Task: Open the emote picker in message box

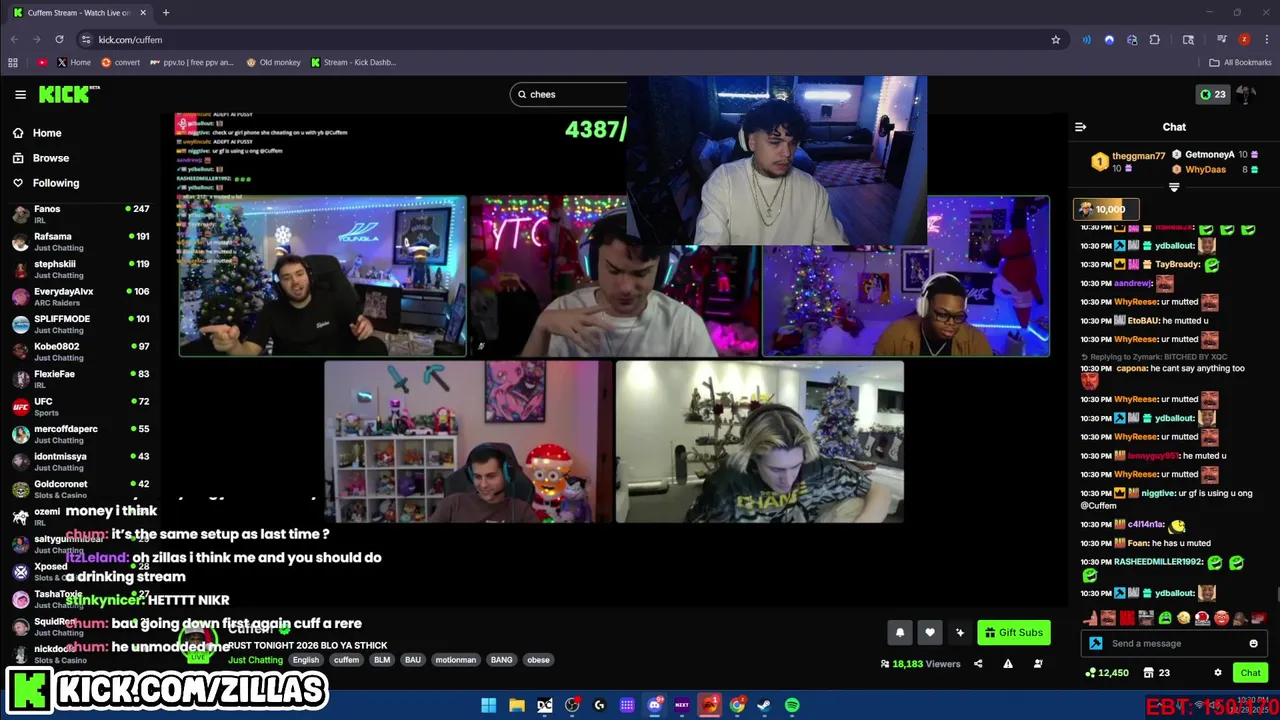Action: [x=1253, y=643]
